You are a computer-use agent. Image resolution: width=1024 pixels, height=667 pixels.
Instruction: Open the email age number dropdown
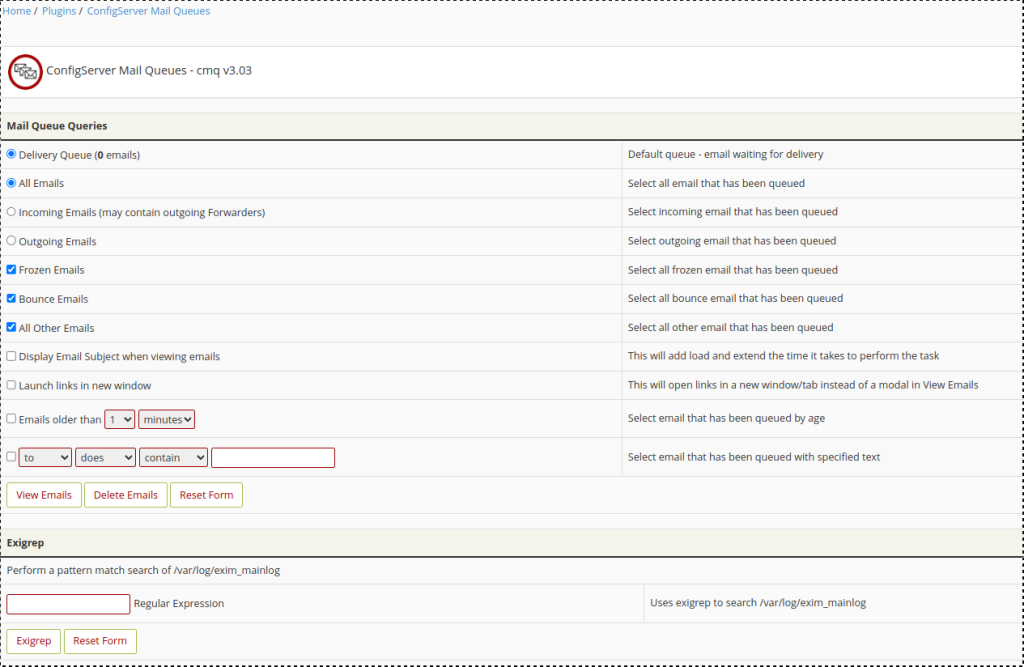coord(120,420)
